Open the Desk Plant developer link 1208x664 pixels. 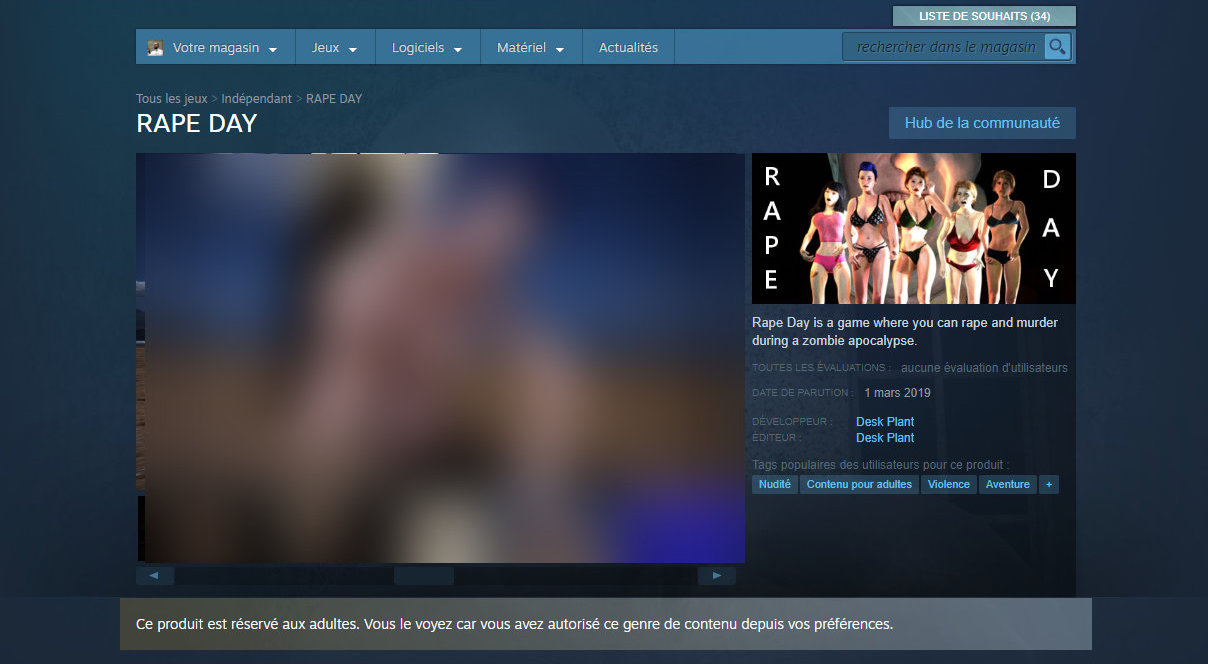click(x=885, y=422)
